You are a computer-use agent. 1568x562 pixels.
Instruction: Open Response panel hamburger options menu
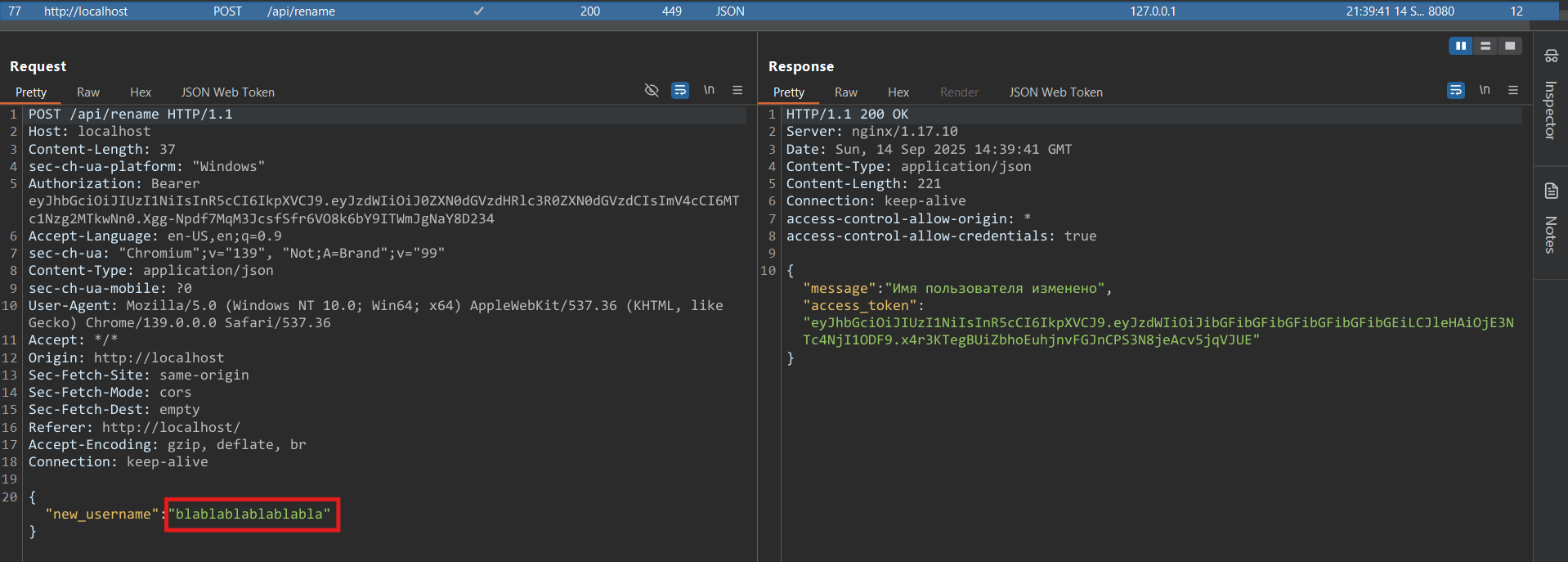point(1513,91)
